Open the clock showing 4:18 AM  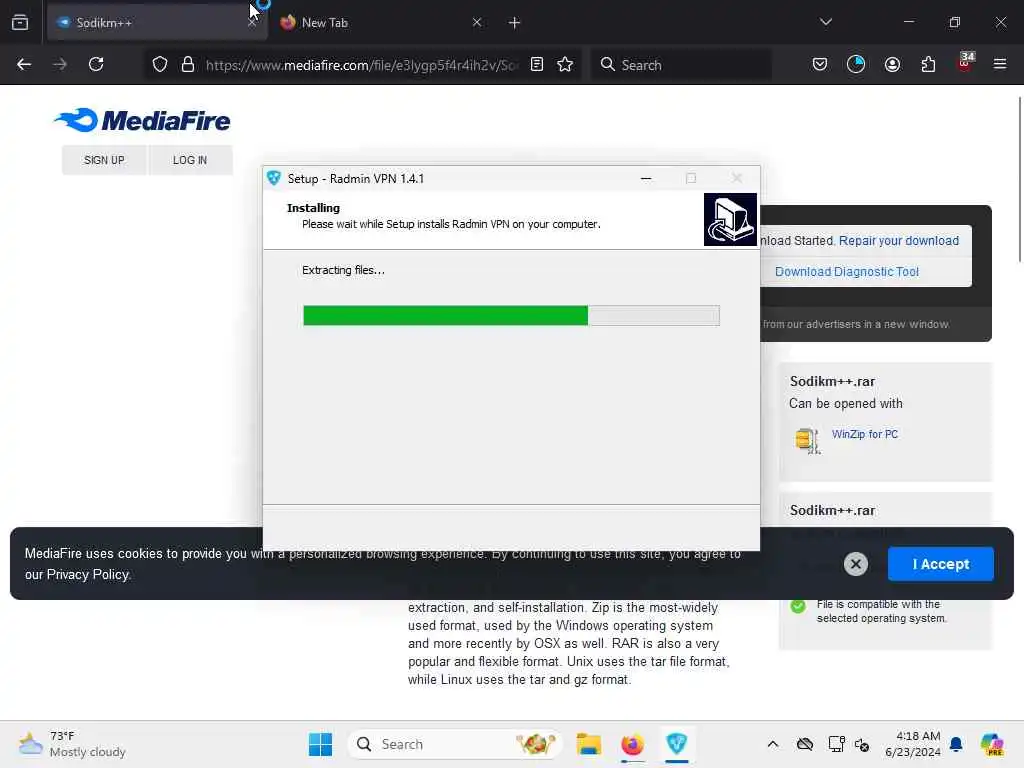tap(912, 744)
